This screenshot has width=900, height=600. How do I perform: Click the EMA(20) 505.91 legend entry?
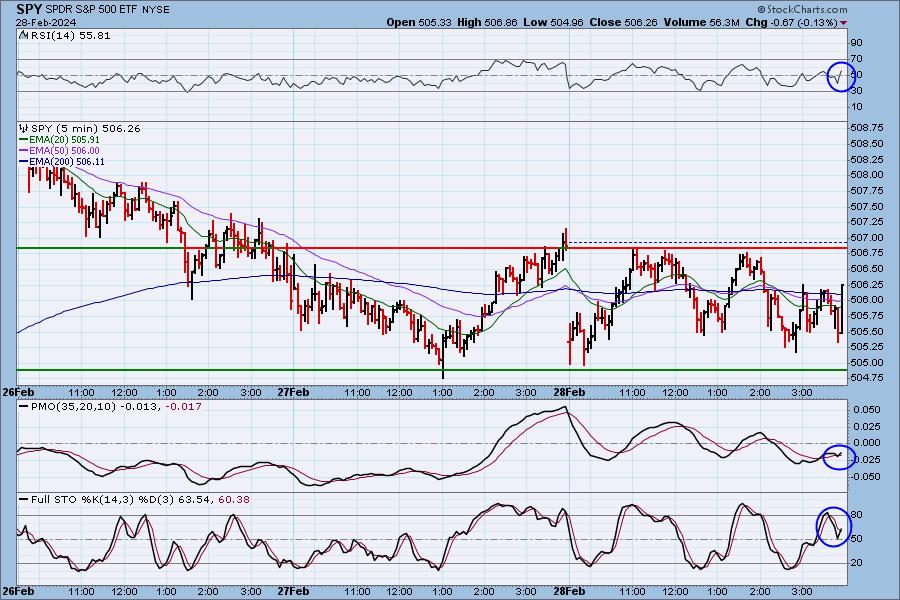coord(64,140)
